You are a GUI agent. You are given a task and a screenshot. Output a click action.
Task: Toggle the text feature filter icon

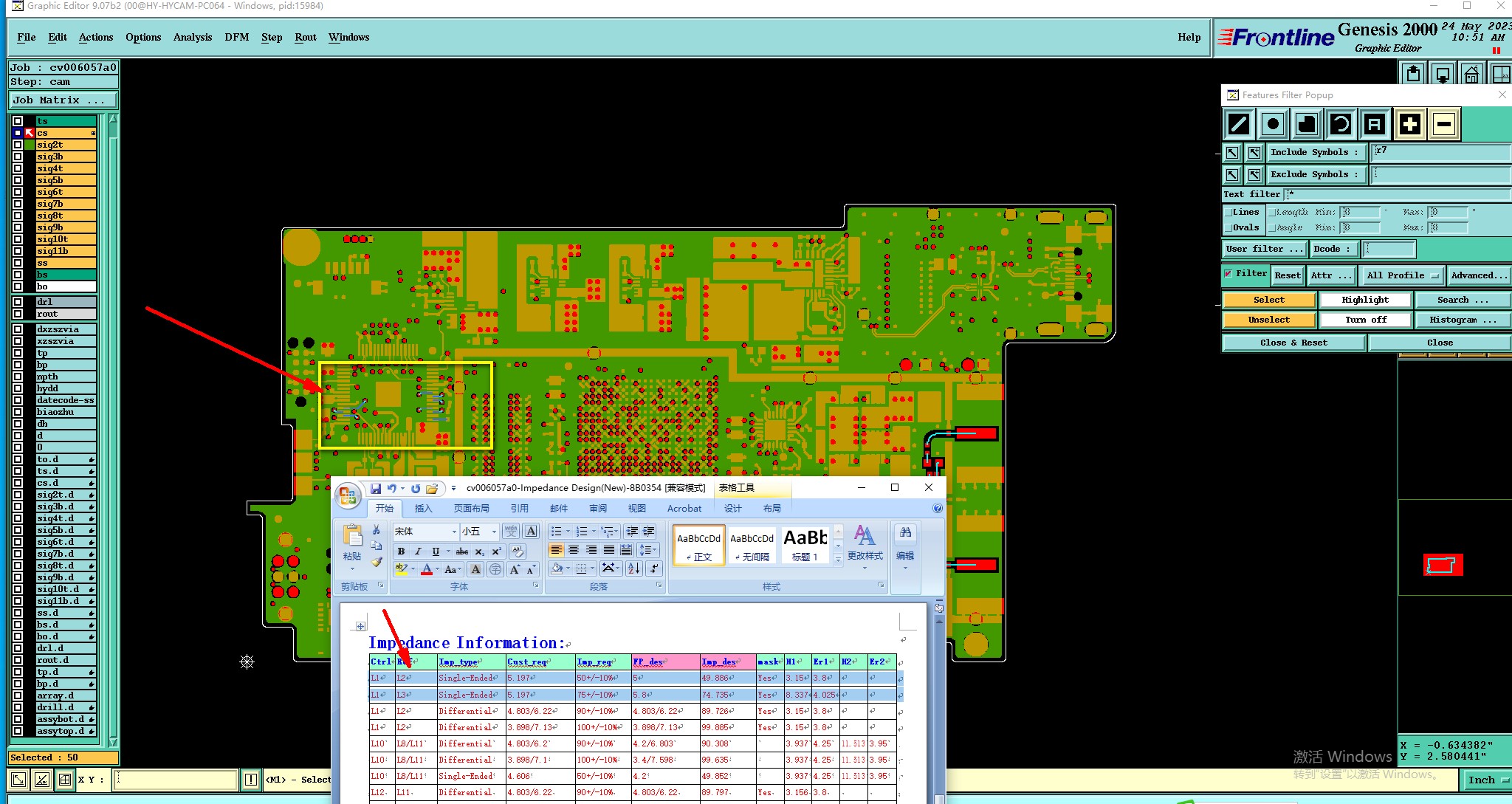click(1374, 124)
